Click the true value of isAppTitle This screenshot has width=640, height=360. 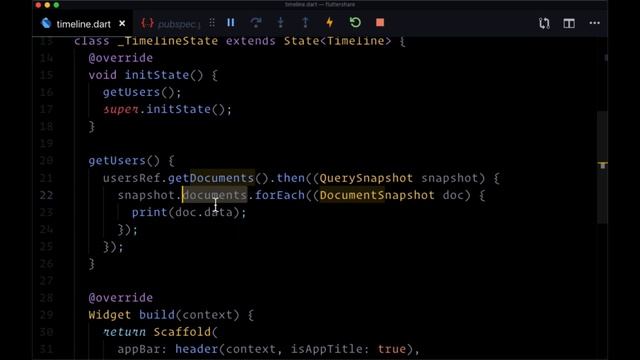pyautogui.click(x=392, y=349)
